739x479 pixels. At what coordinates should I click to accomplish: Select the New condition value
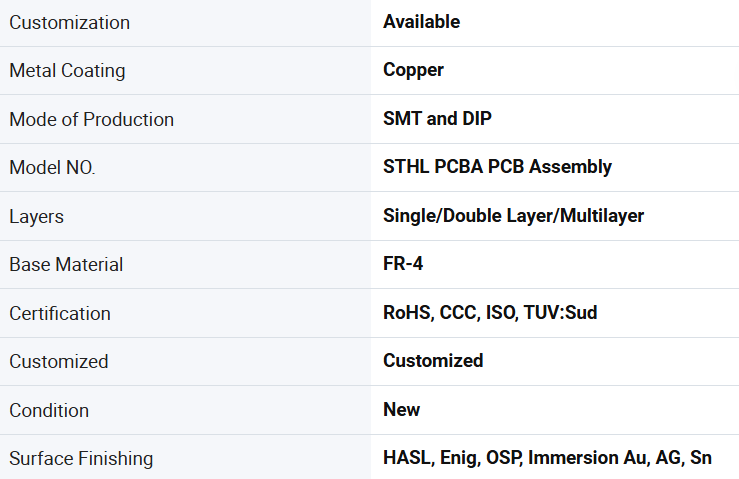point(402,410)
